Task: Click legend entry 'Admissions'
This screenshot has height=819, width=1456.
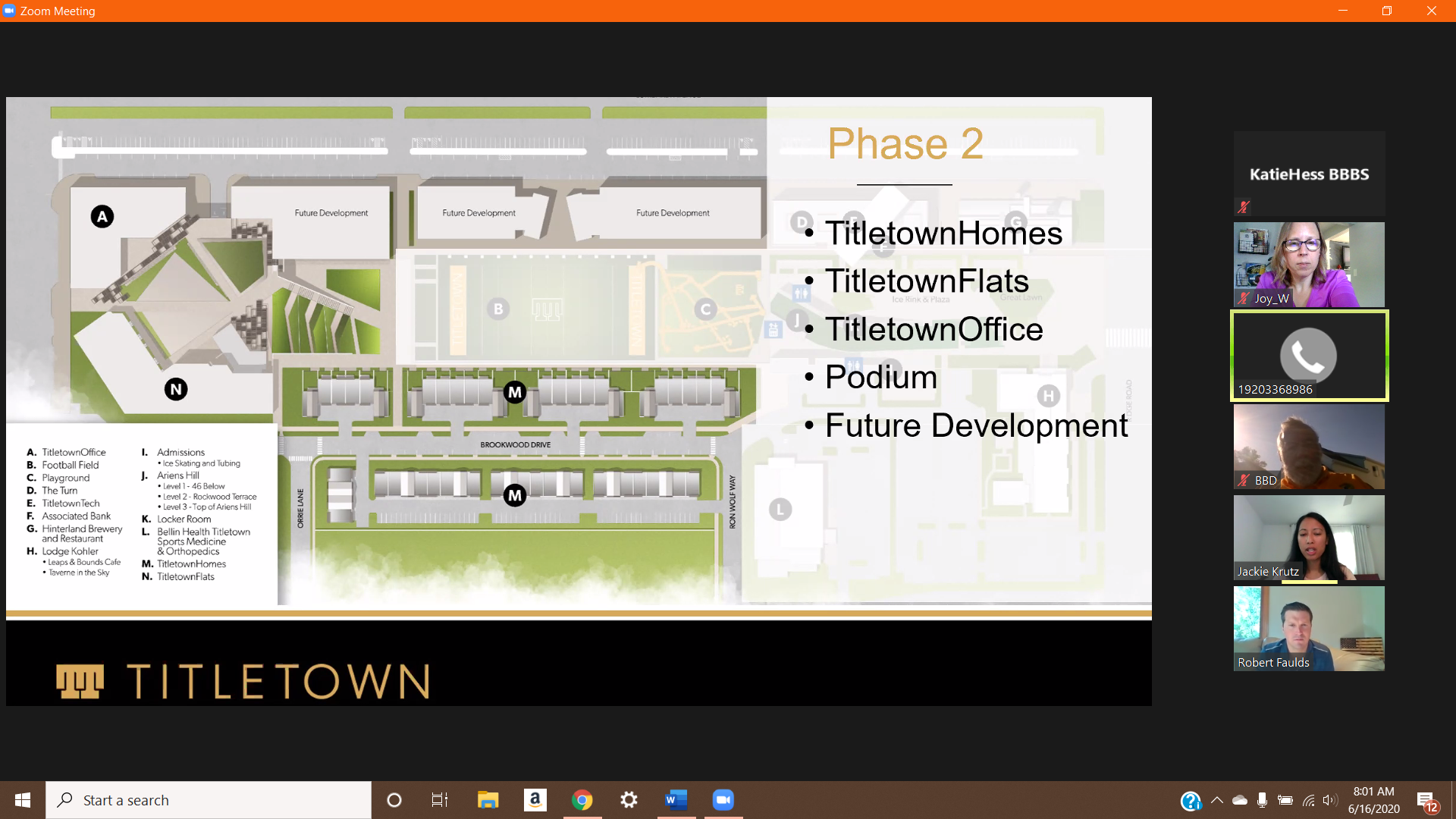Action: tap(180, 453)
